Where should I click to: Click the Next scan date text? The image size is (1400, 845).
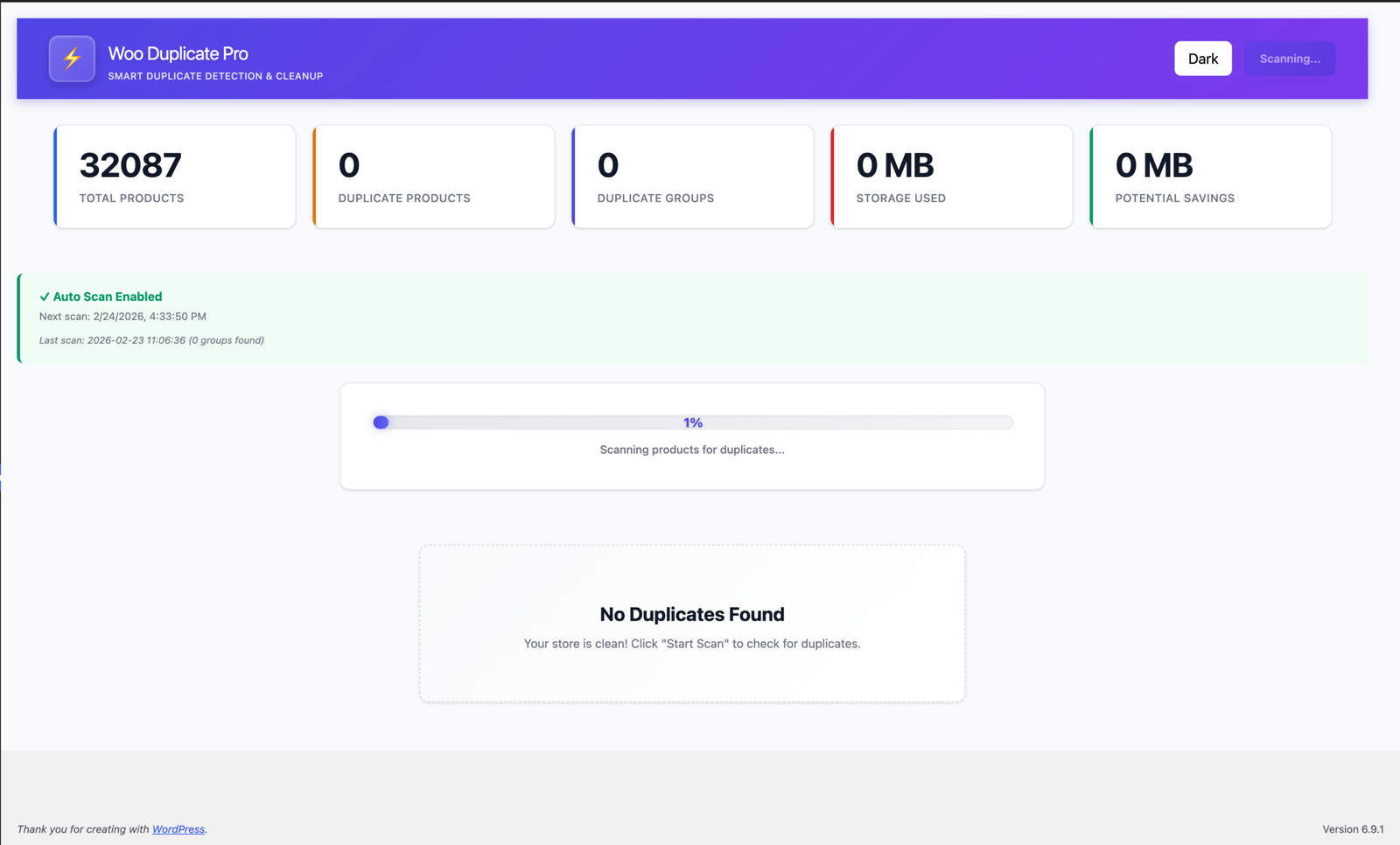(x=122, y=317)
